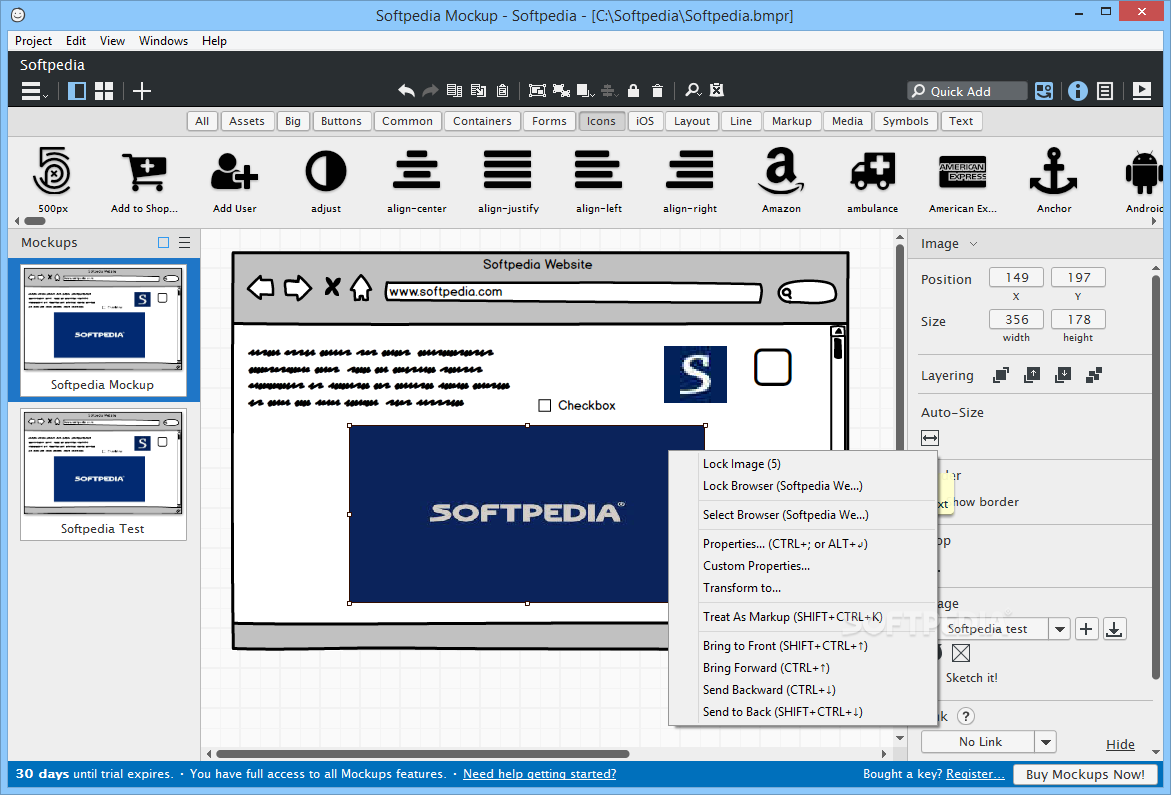
Task: Click the Redo arrow icon
Action: (x=430, y=90)
